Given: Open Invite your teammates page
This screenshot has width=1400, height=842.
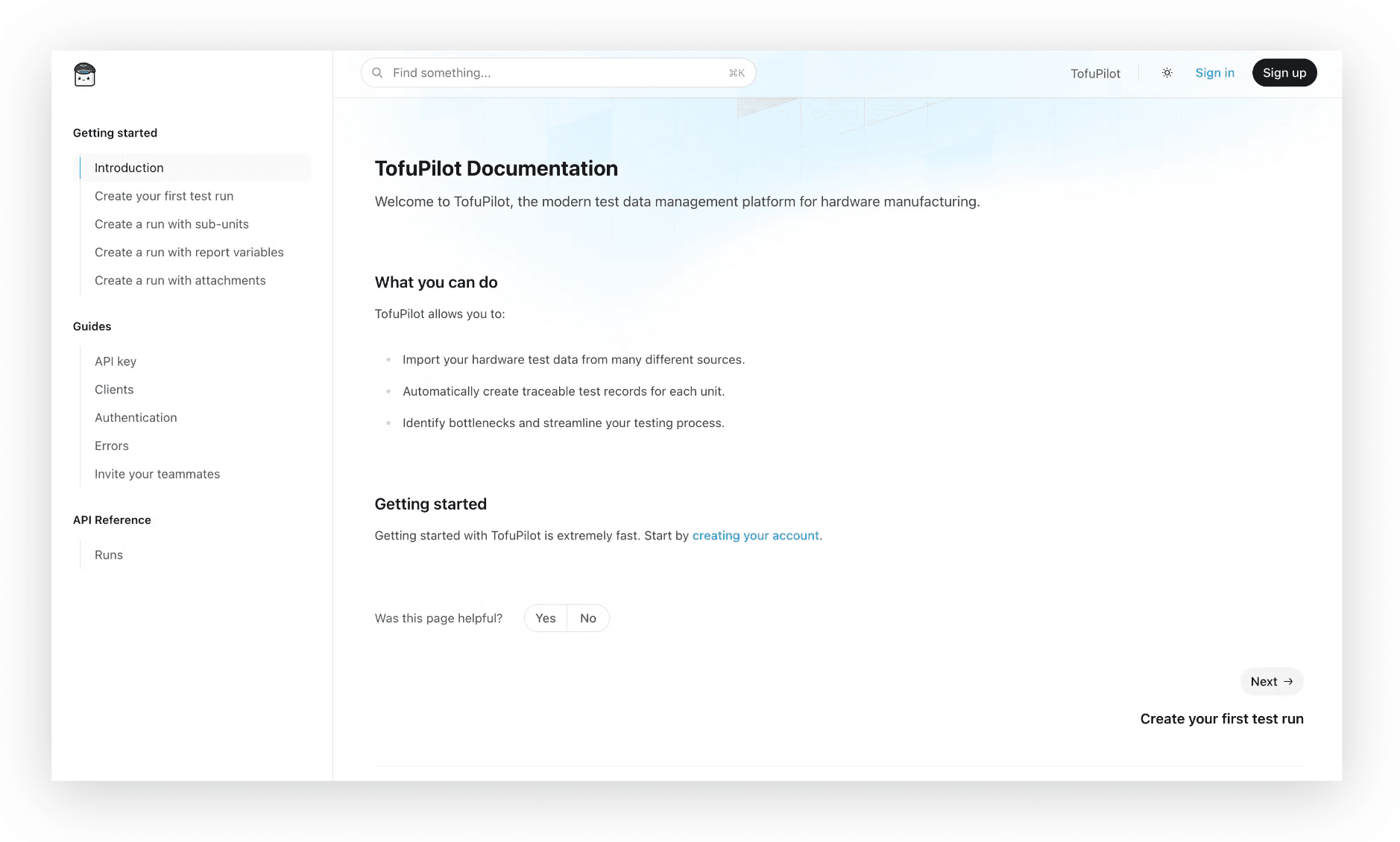Looking at the screenshot, I should click(157, 474).
